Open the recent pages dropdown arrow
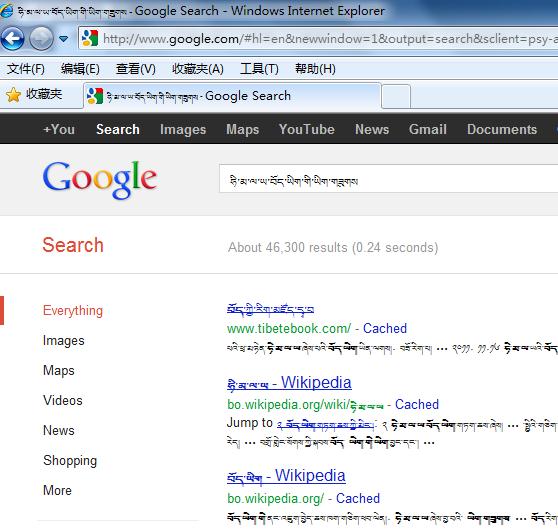The width and height of the screenshot is (558, 532). (63, 38)
